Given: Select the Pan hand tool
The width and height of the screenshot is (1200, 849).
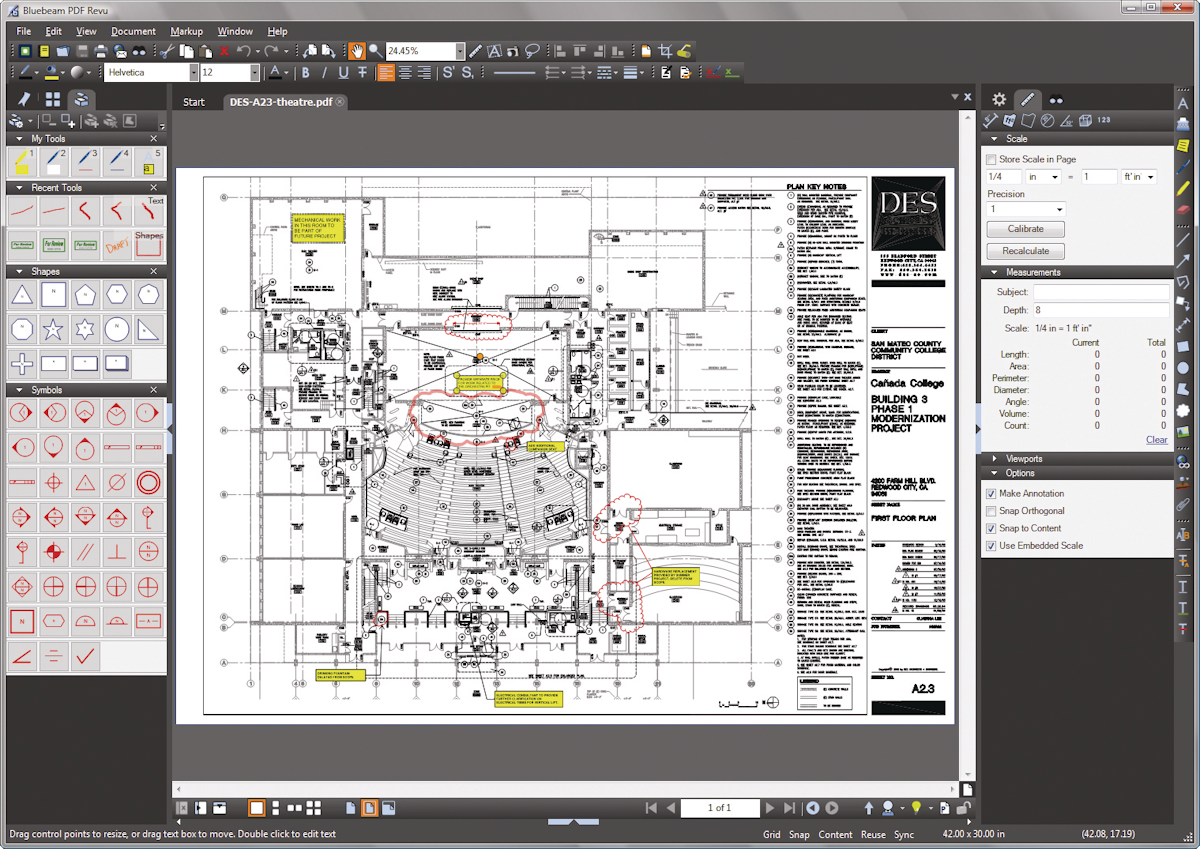Looking at the screenshot, I should tap(356, 50).
